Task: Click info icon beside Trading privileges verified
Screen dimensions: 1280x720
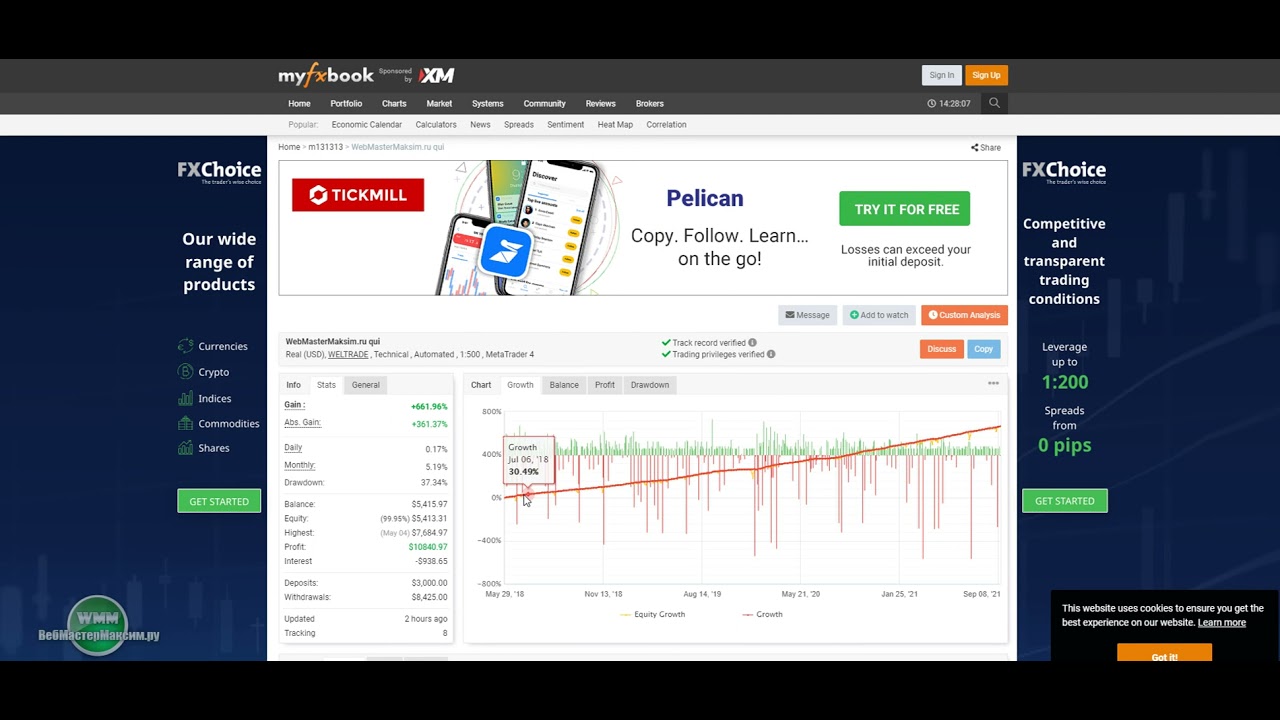Action: pyautogui.click(x=771, y=354)
